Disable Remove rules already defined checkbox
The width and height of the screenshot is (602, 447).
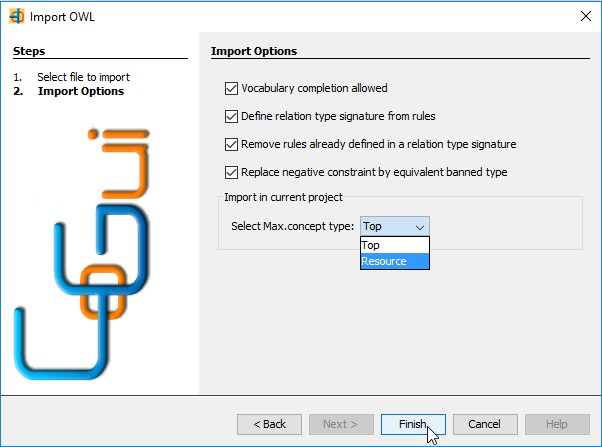point(231,144)
